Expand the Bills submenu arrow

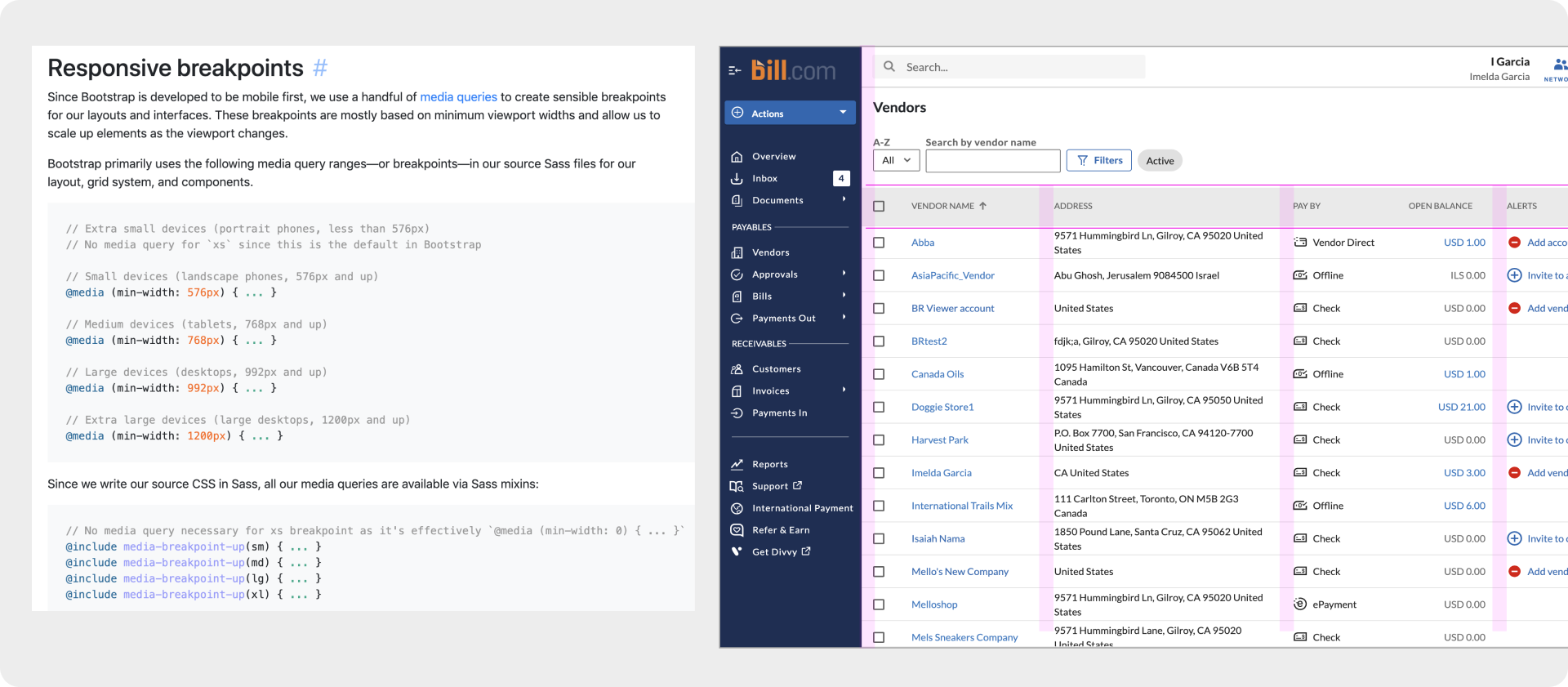point(844,296)
